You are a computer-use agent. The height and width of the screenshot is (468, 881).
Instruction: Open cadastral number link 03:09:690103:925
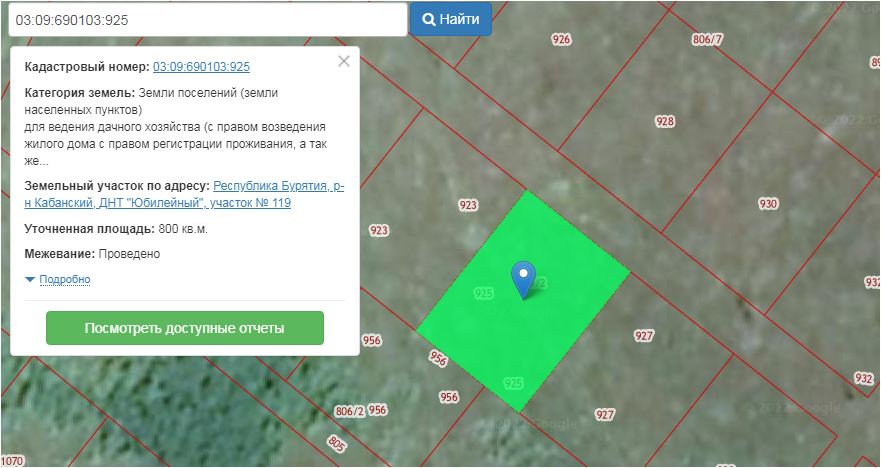coord(201,67)
